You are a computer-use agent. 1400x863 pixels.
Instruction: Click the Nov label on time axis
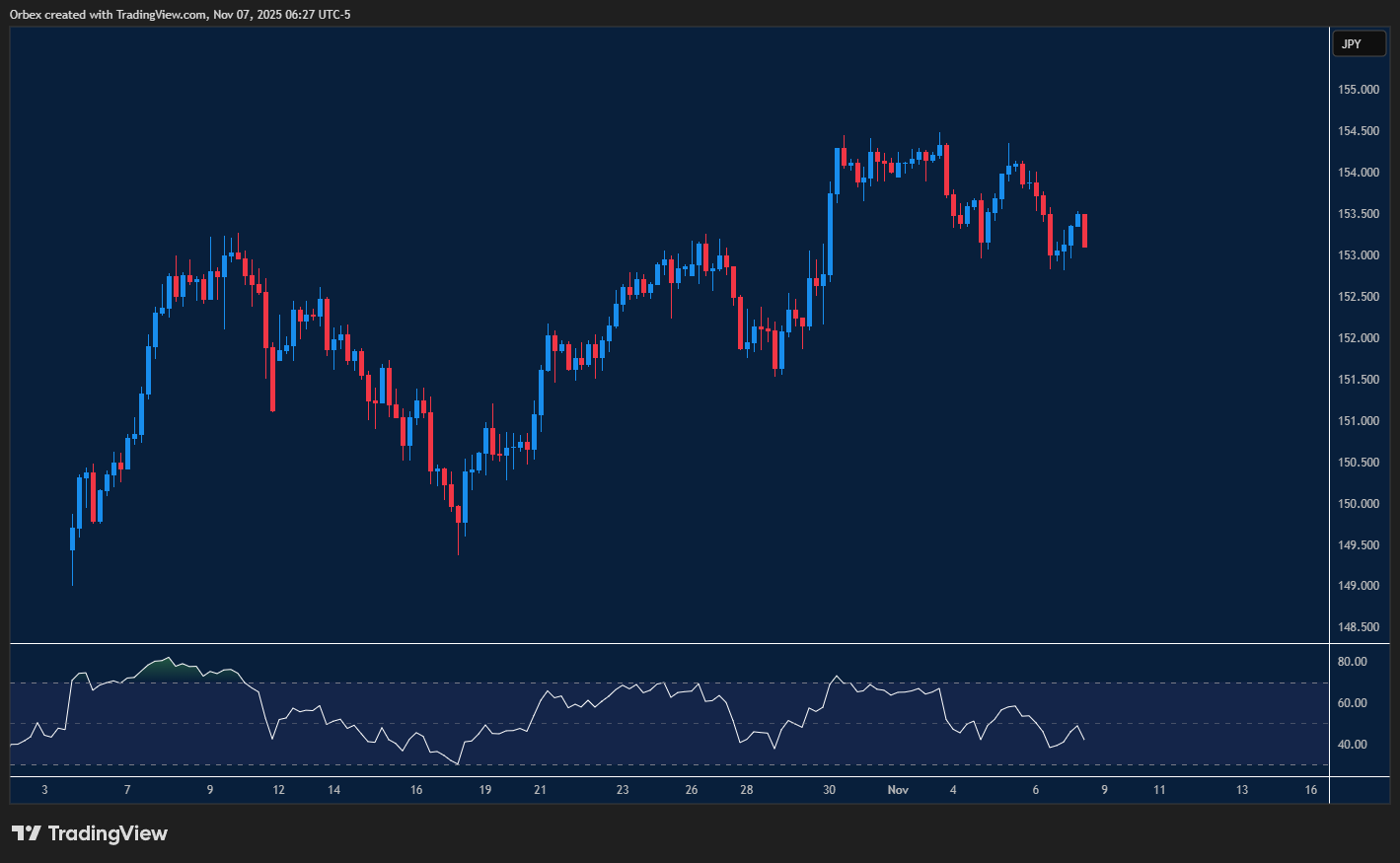pos(898,790)
